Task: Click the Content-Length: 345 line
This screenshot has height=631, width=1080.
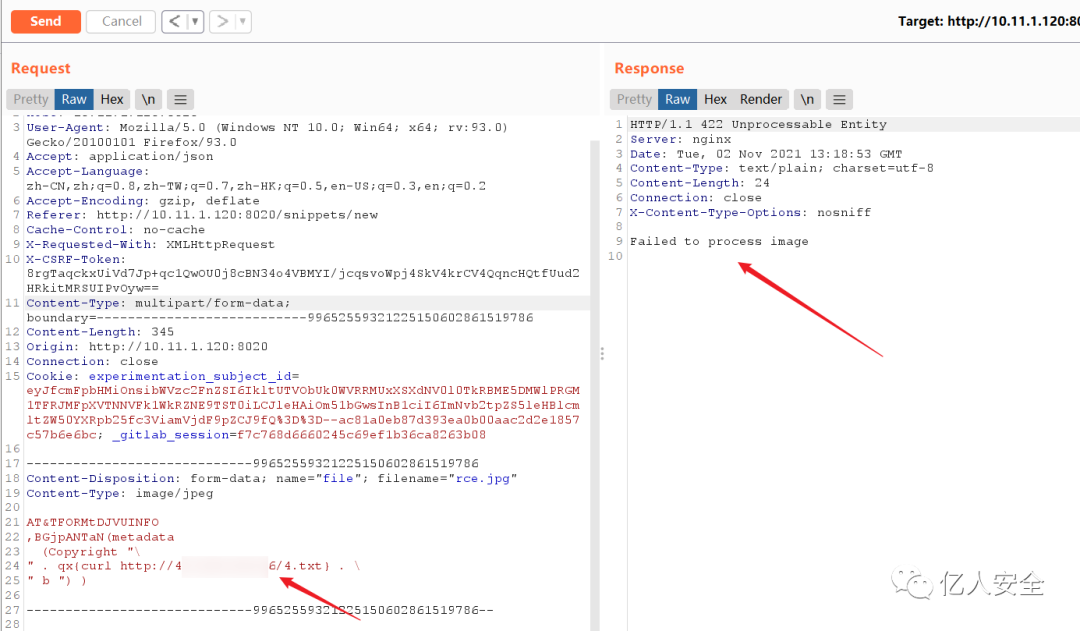Action: 100,332
